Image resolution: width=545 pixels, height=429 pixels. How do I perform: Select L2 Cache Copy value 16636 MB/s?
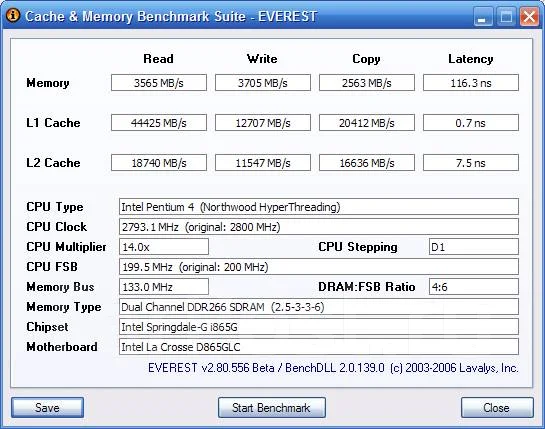click(367, 163)
